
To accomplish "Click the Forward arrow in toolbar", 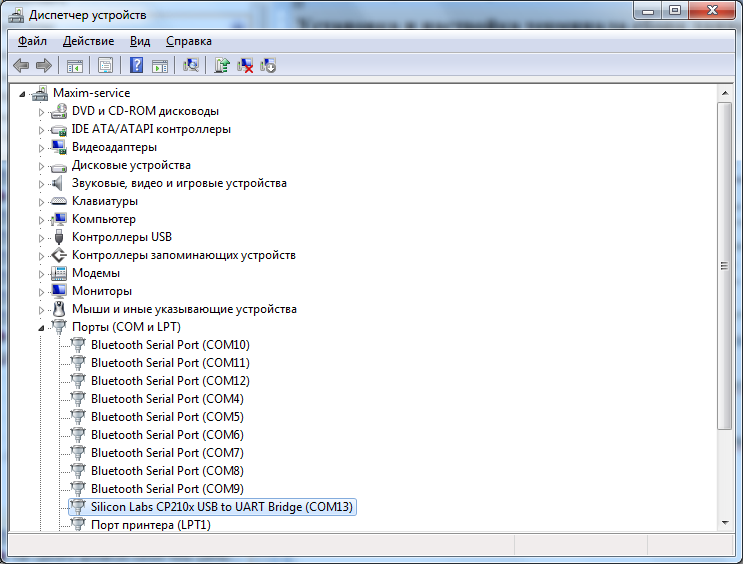I will [44, 66].
